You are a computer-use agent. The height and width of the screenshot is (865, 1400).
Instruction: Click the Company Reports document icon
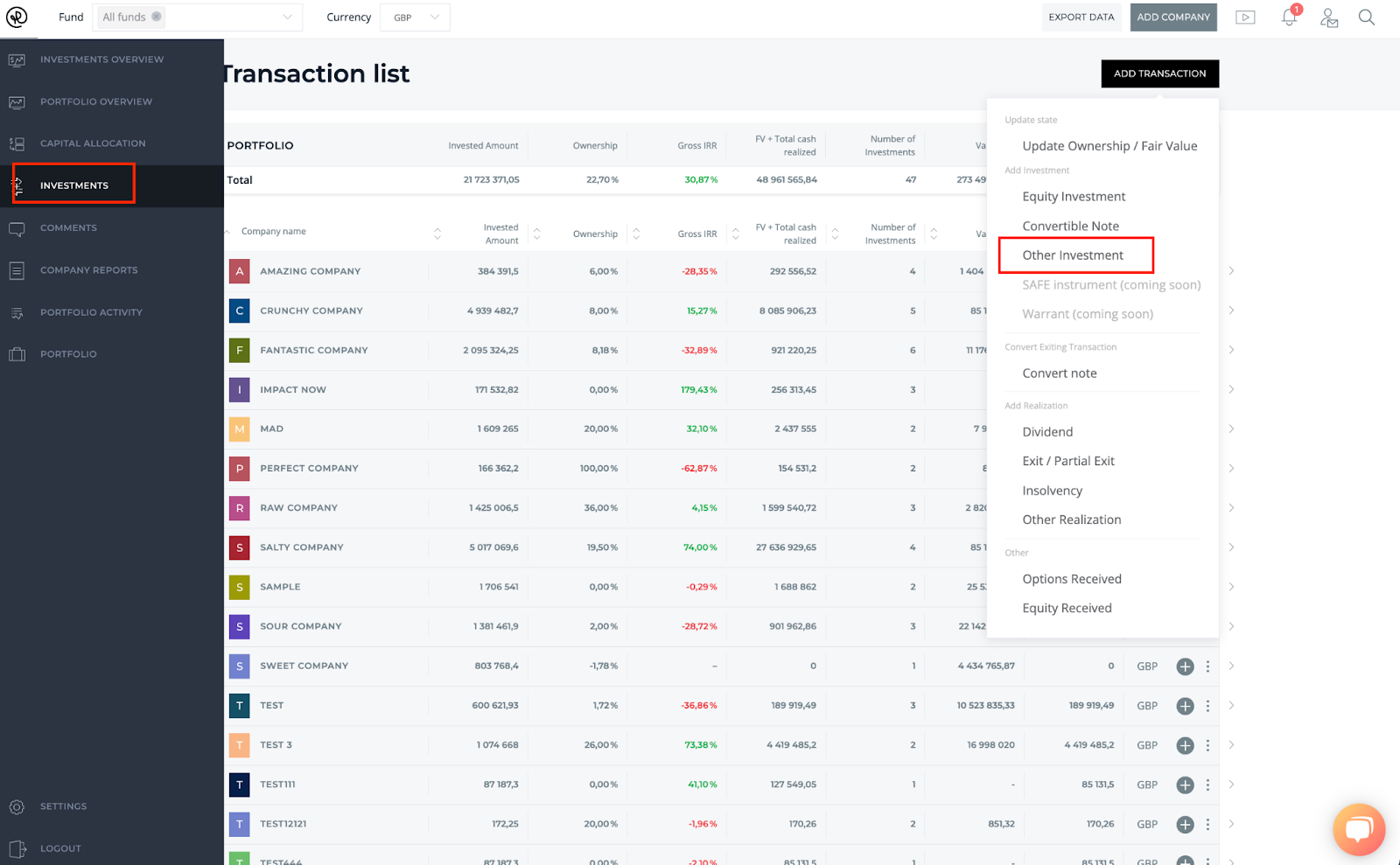click(x=17, y=270)
